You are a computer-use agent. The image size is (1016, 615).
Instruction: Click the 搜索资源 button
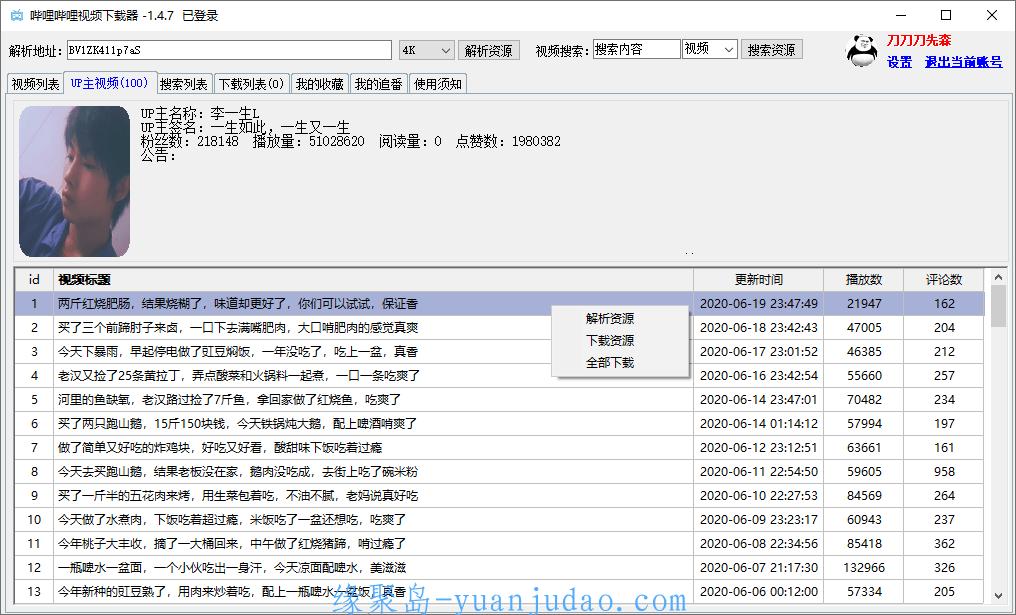pos(771,49)
